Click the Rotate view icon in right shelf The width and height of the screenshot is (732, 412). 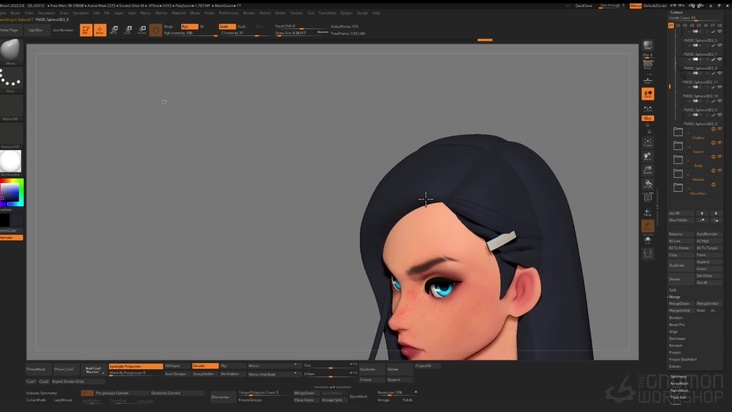pyautogui.click(x=648, y=184)
